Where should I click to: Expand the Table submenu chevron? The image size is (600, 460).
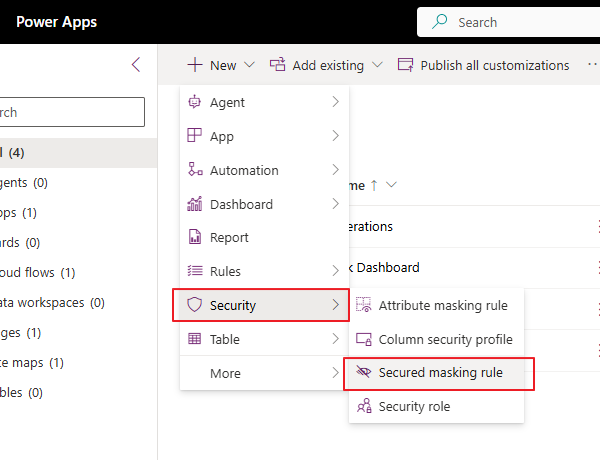(x=336, y=339)
